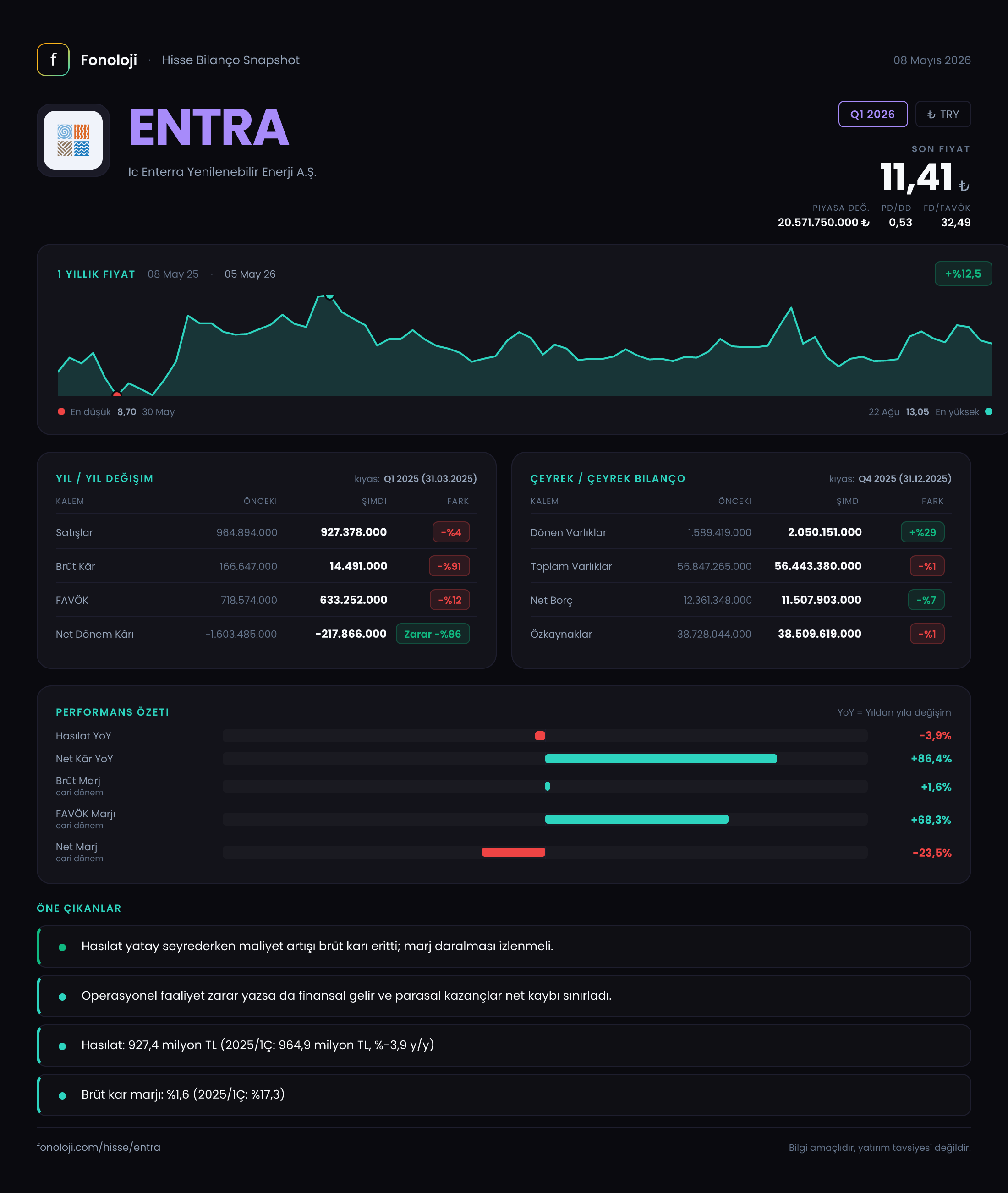Click the 'ÇEYREK / ÇEYREK BİLANÇO' heading

point(608,478)
